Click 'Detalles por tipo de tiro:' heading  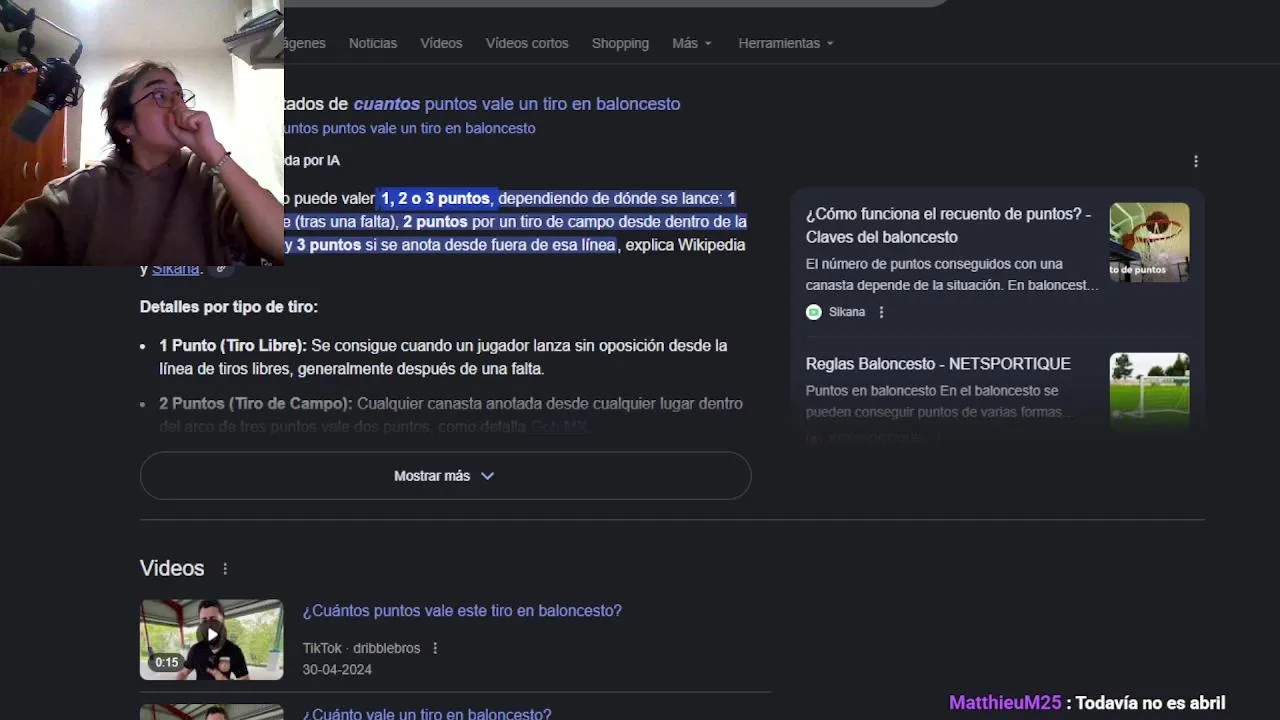[229, 307]
